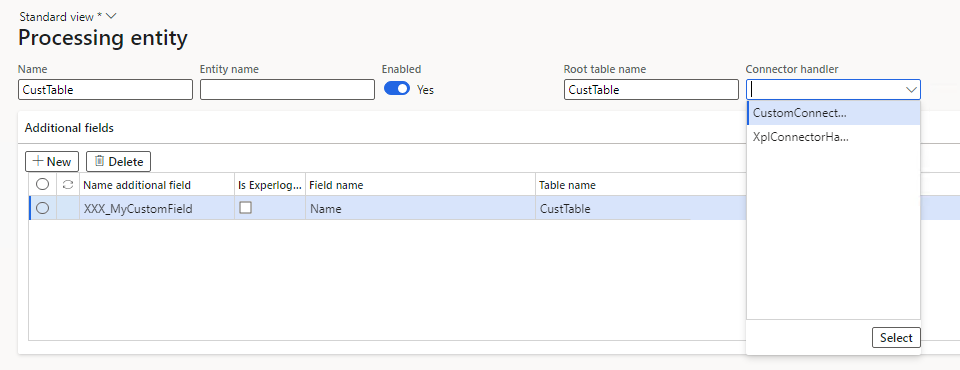Screen dimensions: 960x370
Task: Choose XplConnectorHa... from the dropdown list
Action: click(x=834, y=137)
